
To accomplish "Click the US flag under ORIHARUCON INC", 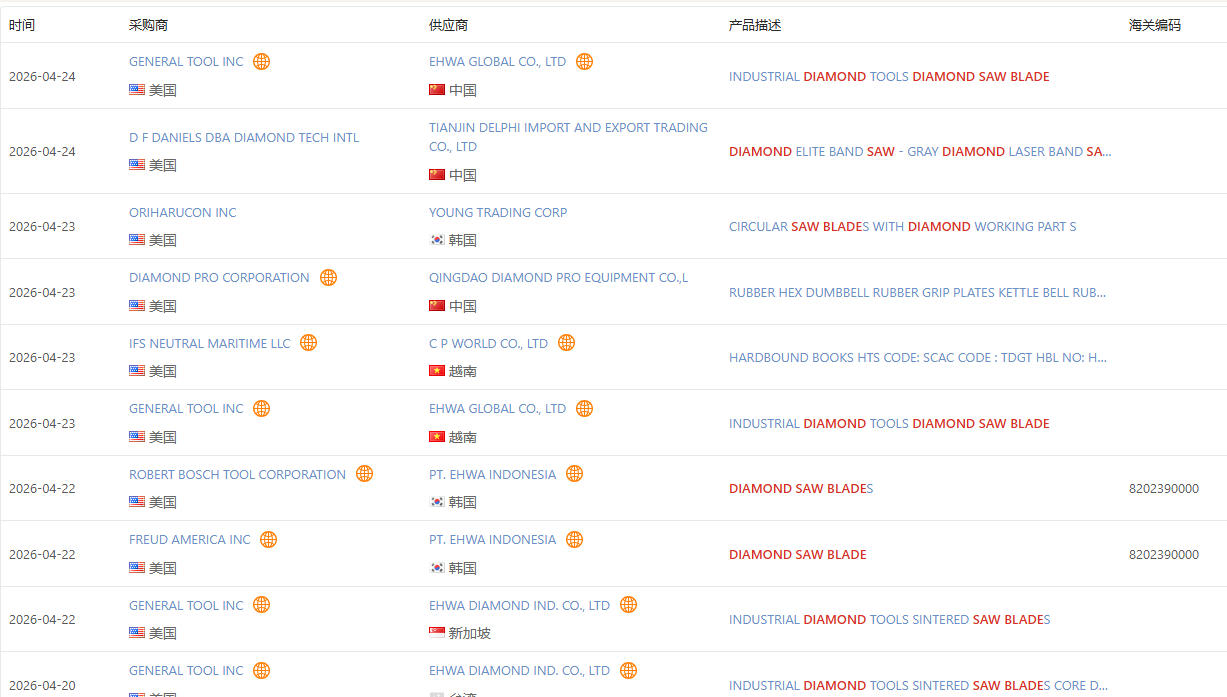I will pos(137,240).
